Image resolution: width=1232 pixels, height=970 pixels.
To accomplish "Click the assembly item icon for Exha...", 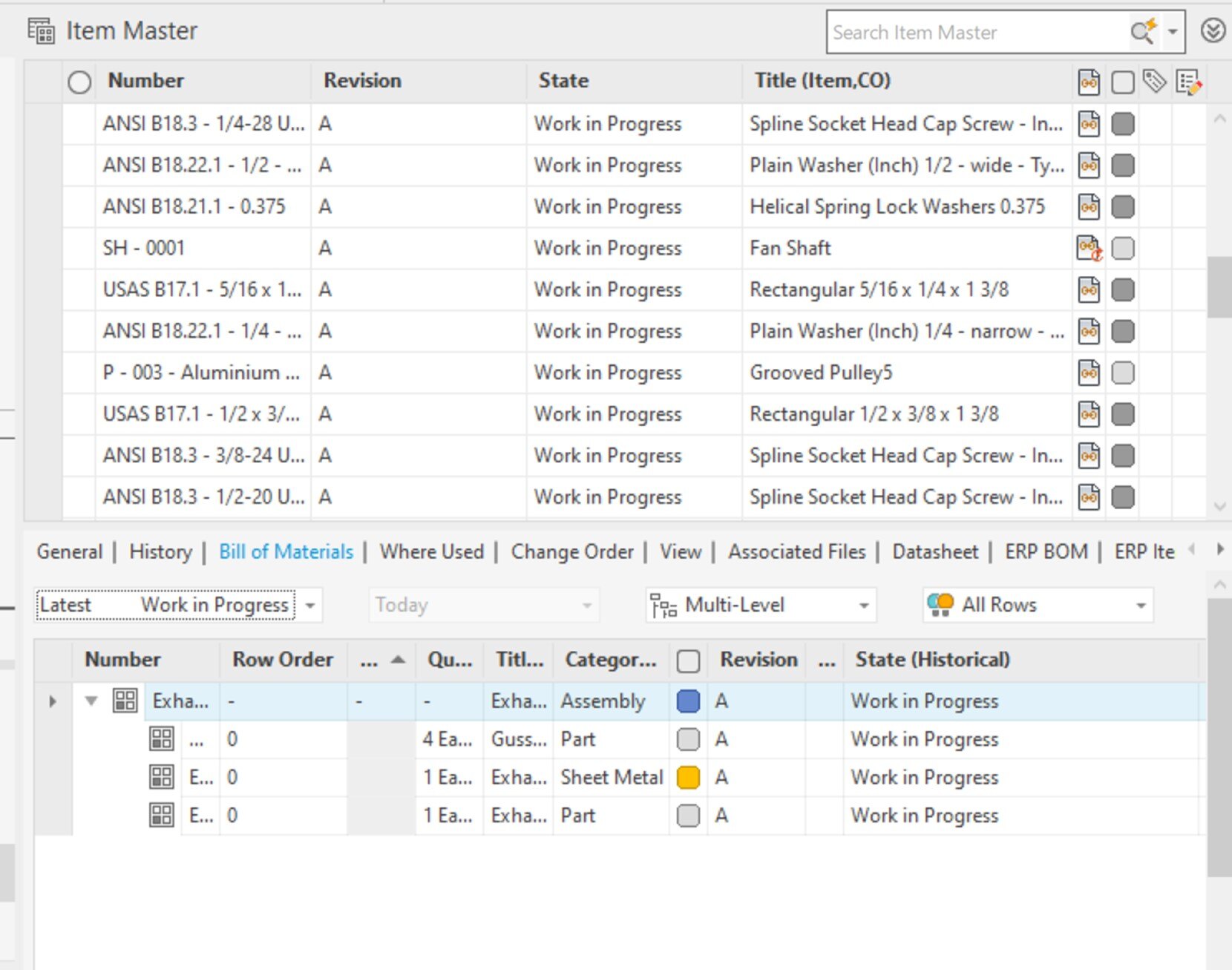I will (125, 701).
